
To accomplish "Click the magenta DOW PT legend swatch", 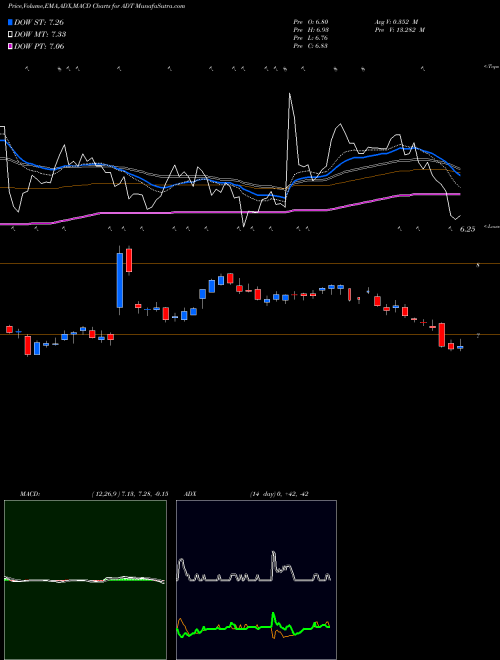I will (x=10, y=46).
